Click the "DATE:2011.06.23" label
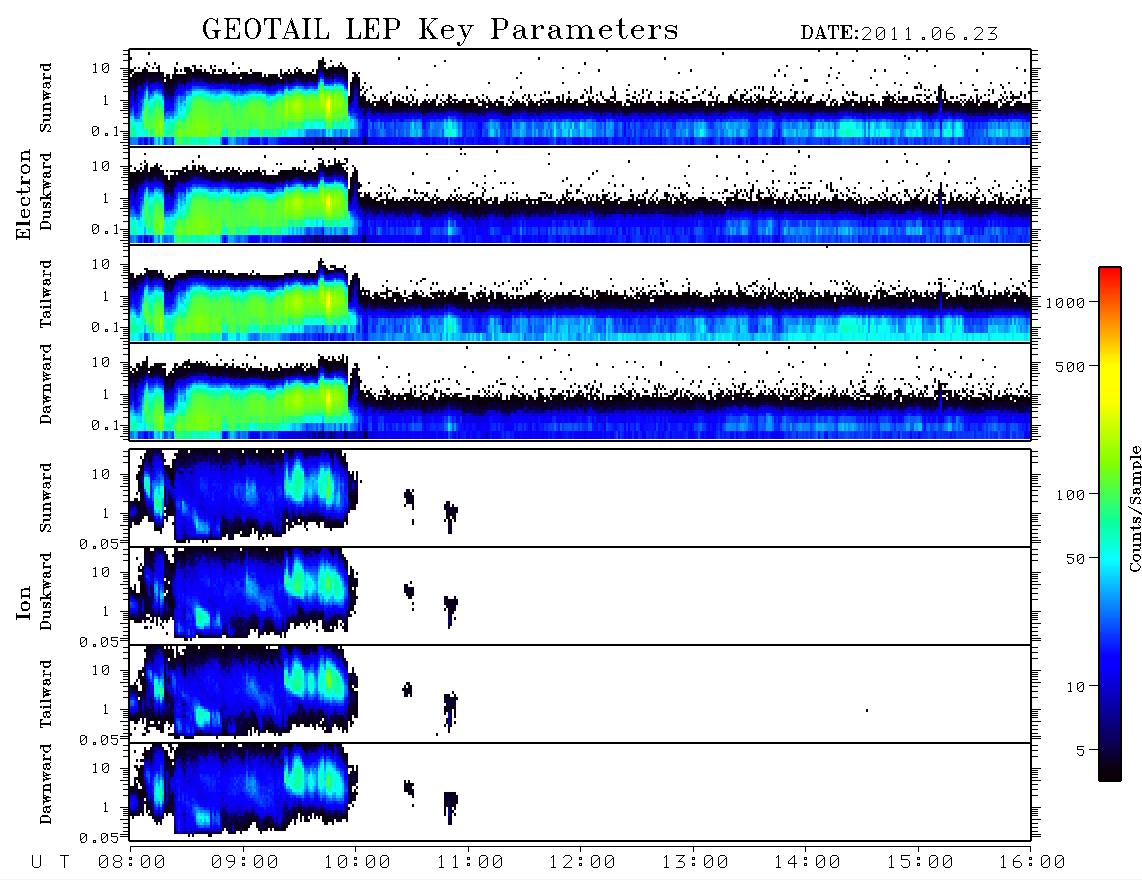 tap(899, 34)
